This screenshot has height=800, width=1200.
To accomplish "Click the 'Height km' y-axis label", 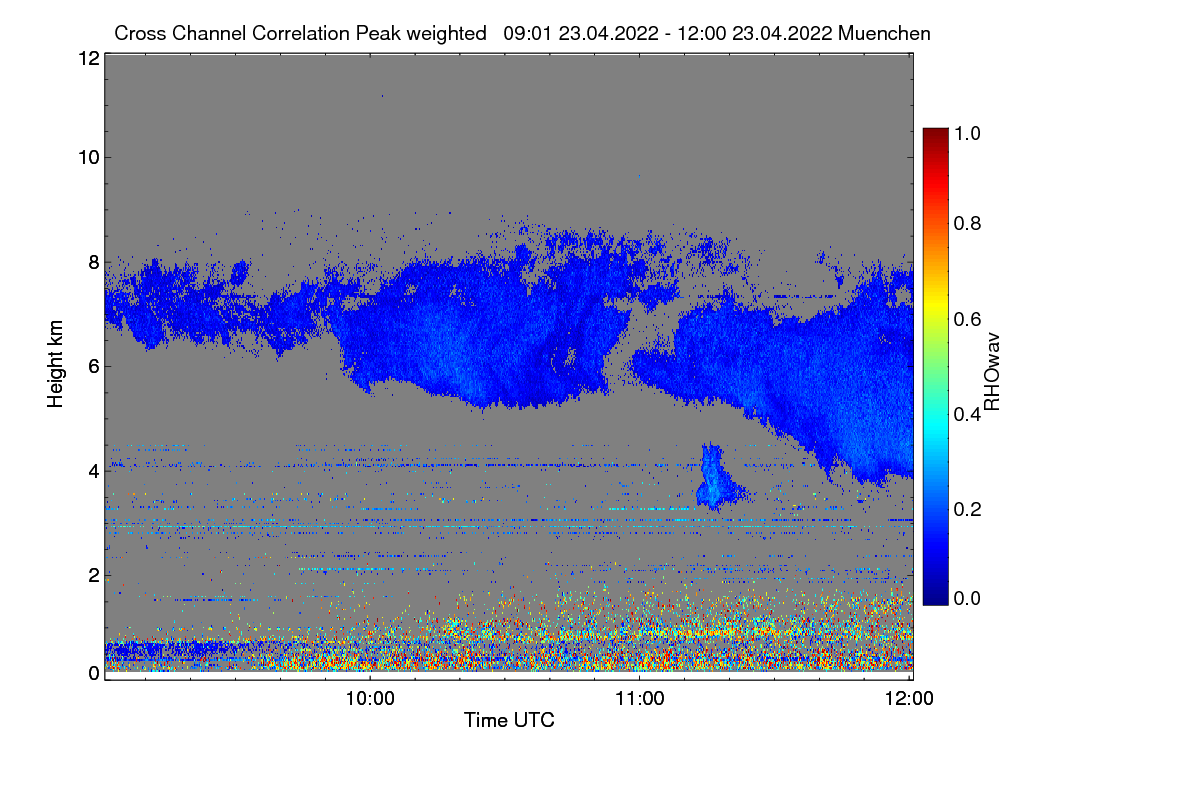I will pos(56,366).
